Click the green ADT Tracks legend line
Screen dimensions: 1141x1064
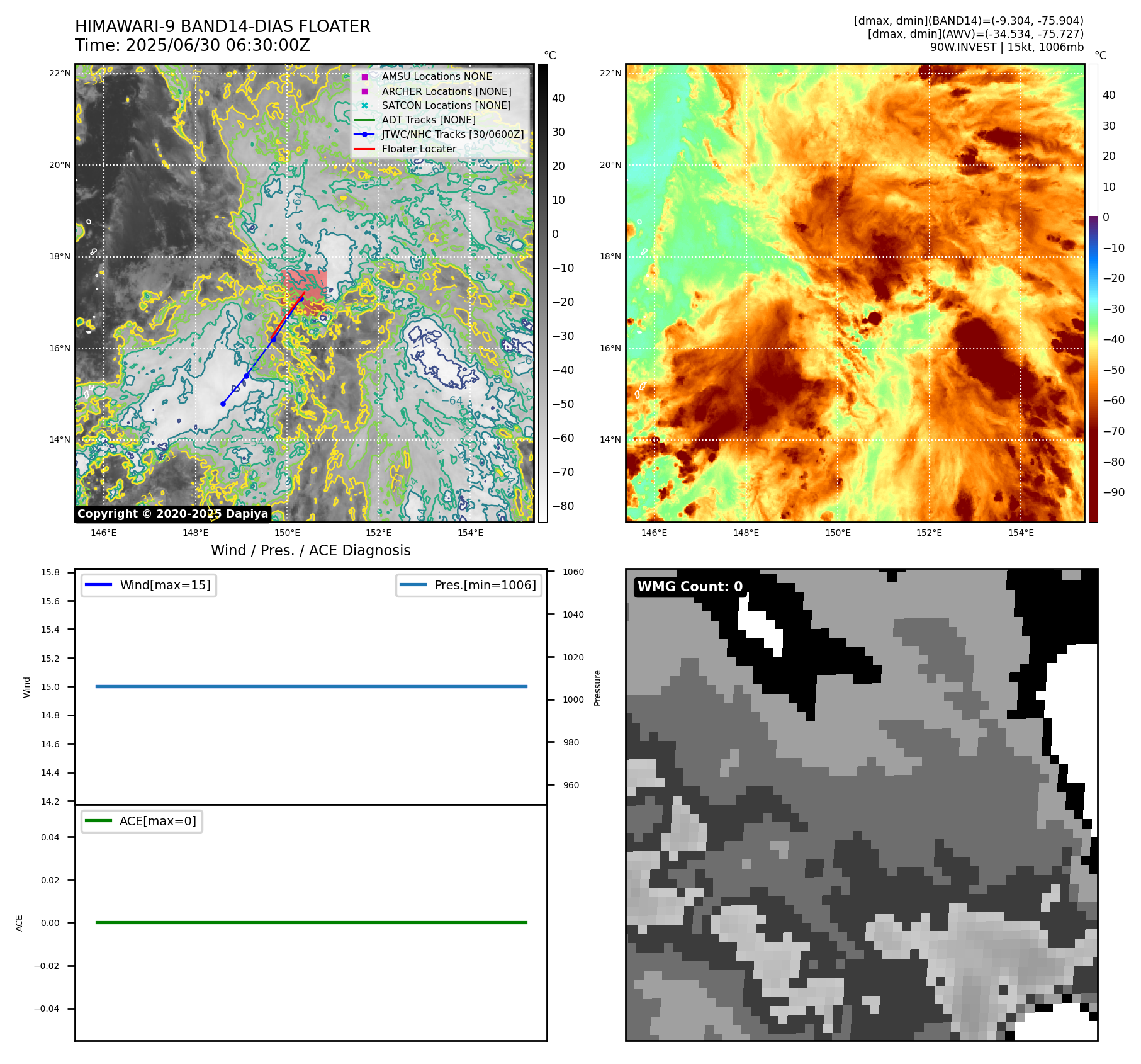click(x=364, y=120)
